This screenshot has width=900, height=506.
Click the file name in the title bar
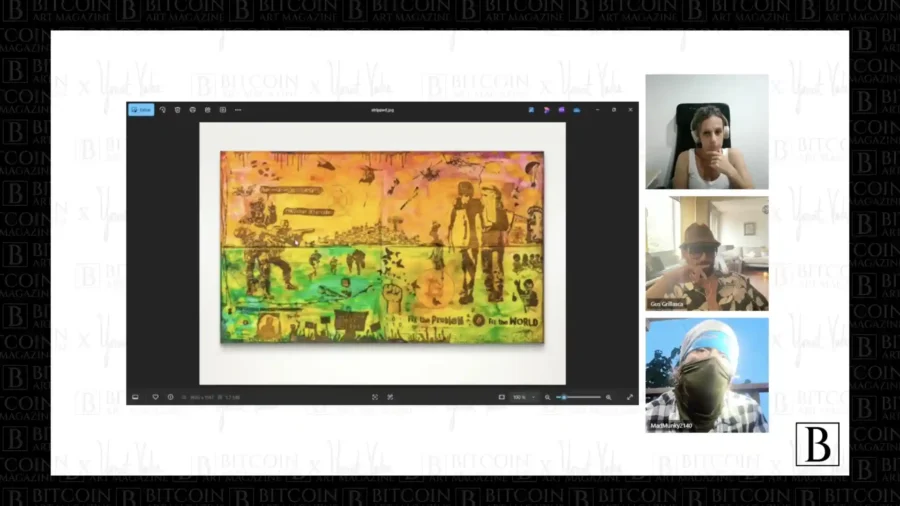coord(382,110)
